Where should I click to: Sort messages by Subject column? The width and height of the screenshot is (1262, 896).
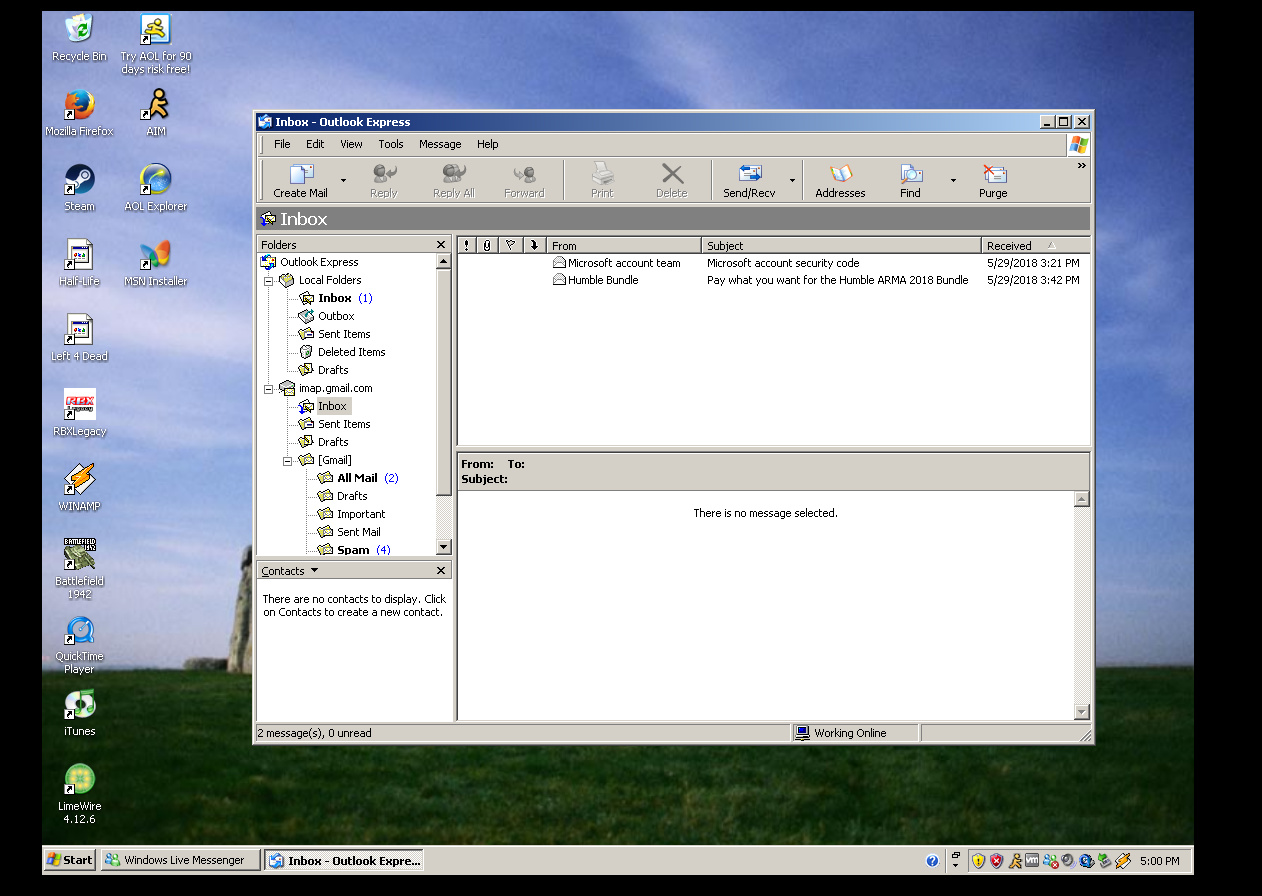click(841, 245)
